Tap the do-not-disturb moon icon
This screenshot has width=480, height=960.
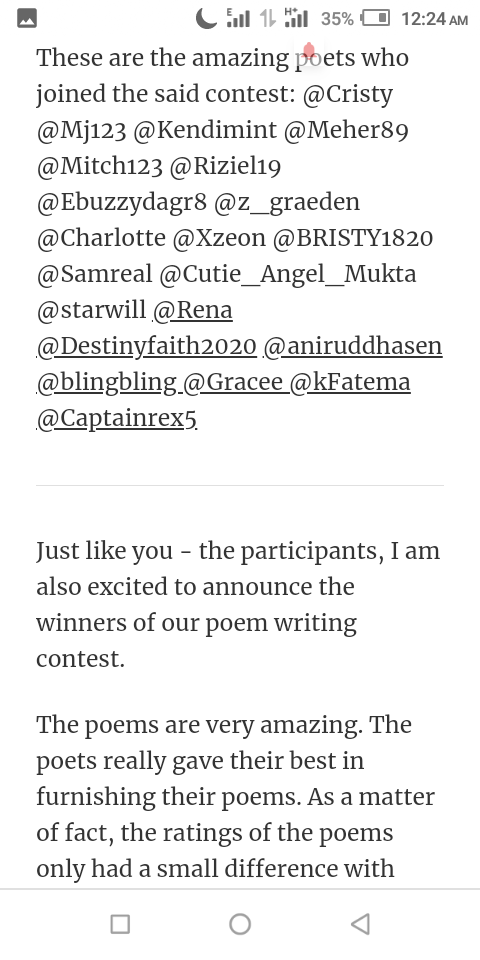(206, 19)
